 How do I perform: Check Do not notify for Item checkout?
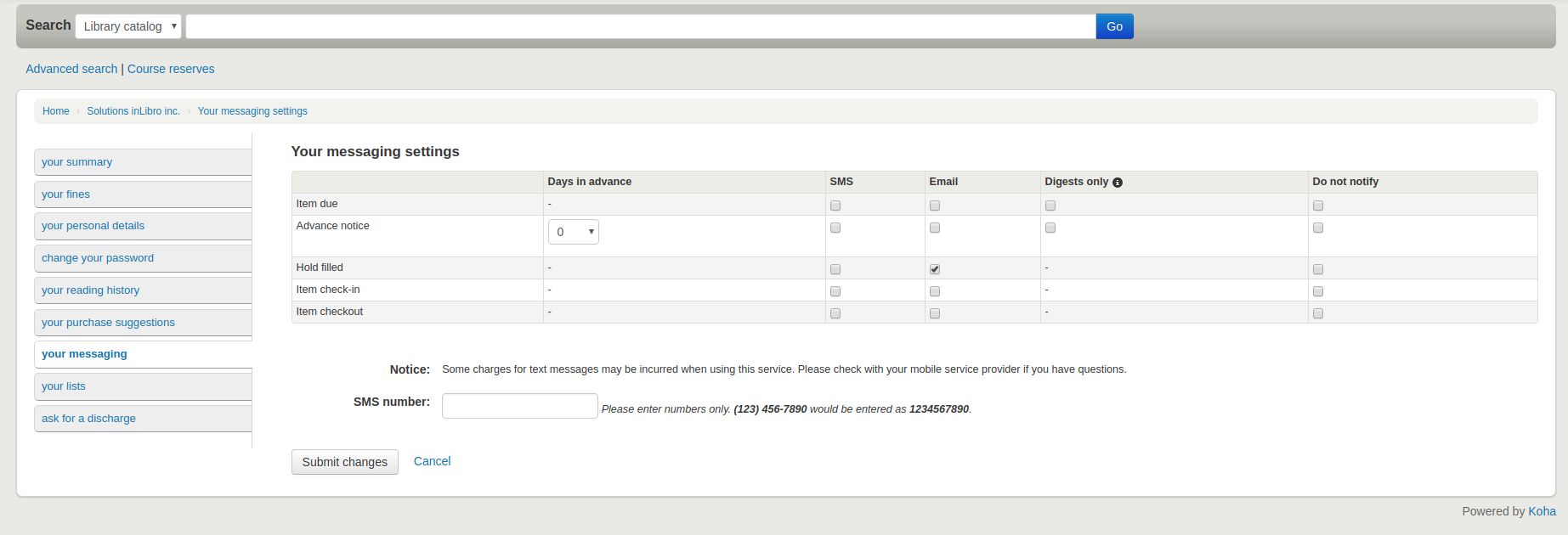(1318, 313)
